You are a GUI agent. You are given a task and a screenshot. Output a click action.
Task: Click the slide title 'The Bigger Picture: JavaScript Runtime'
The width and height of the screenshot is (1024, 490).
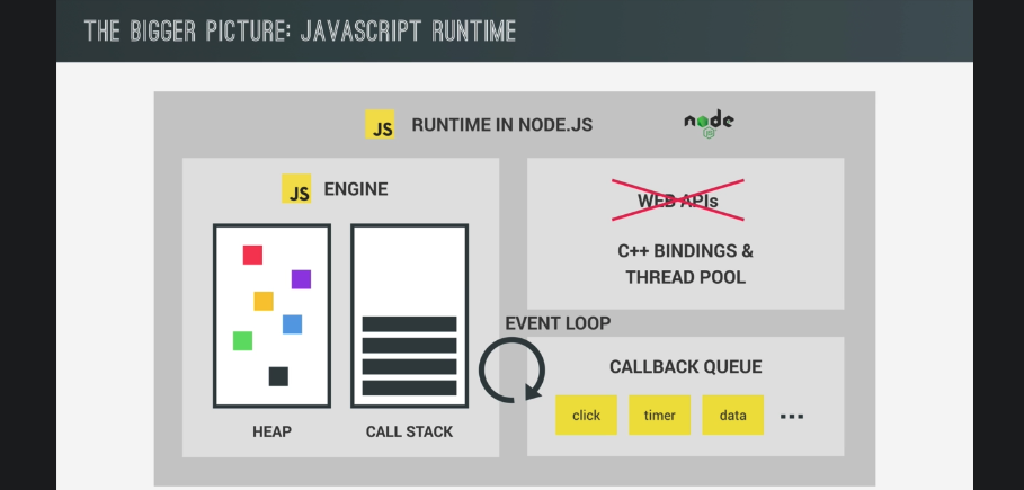(x=300, y=31)
